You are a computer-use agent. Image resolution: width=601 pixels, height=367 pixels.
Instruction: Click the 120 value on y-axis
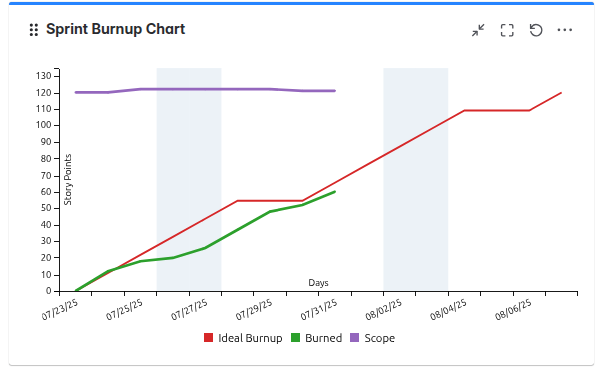tap(44, 93)
